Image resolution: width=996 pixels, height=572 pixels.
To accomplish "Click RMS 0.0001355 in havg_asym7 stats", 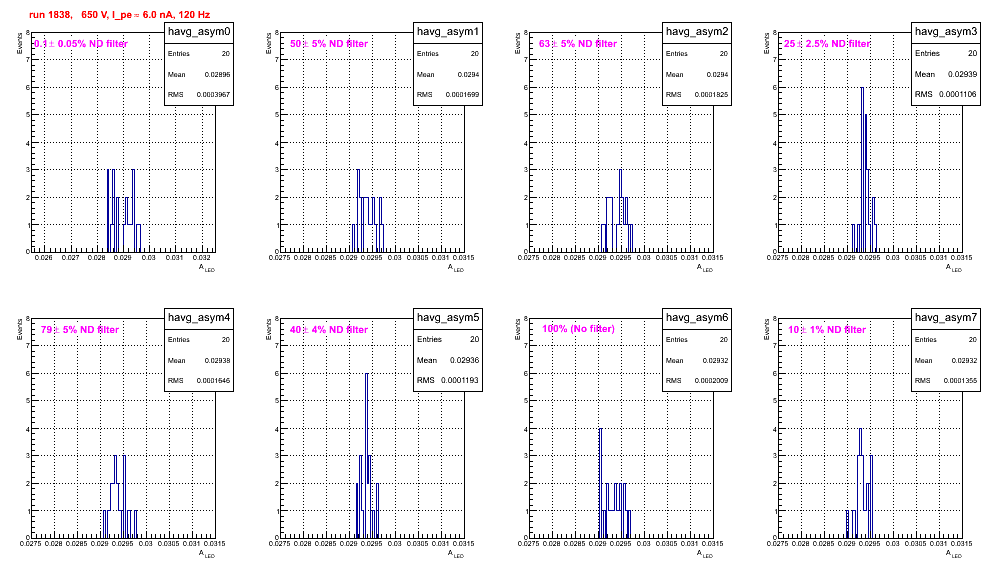I will (x=946, y=381).
